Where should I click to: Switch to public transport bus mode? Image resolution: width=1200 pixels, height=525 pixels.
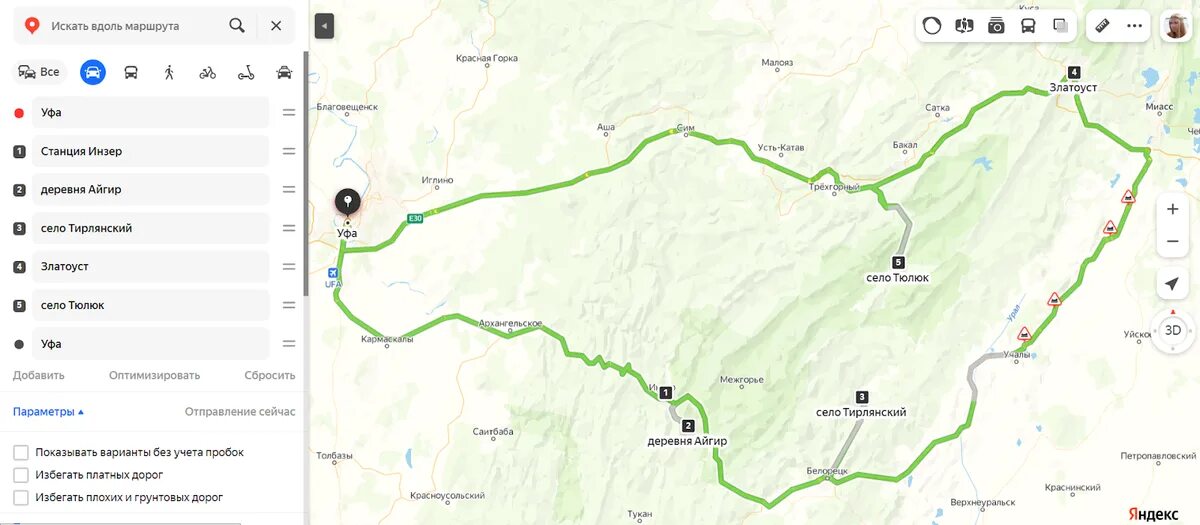131,72
